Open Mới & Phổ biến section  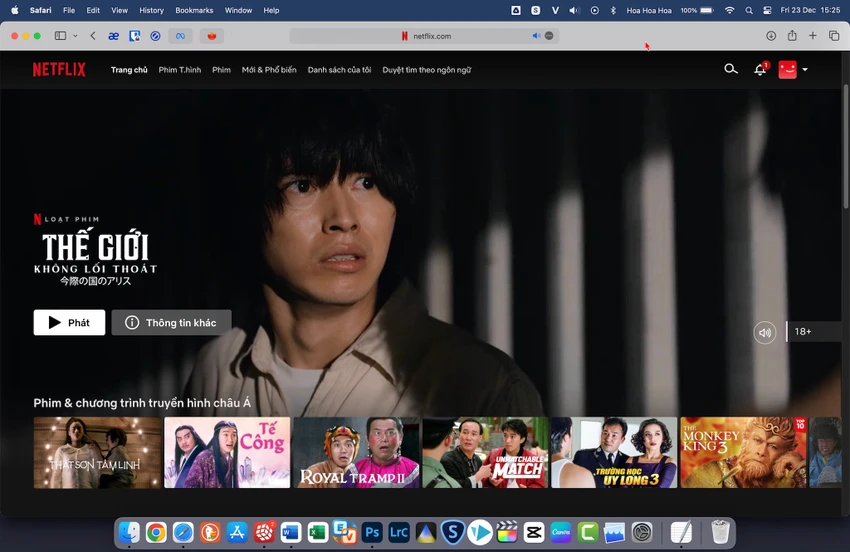click(x=269, y=70)
